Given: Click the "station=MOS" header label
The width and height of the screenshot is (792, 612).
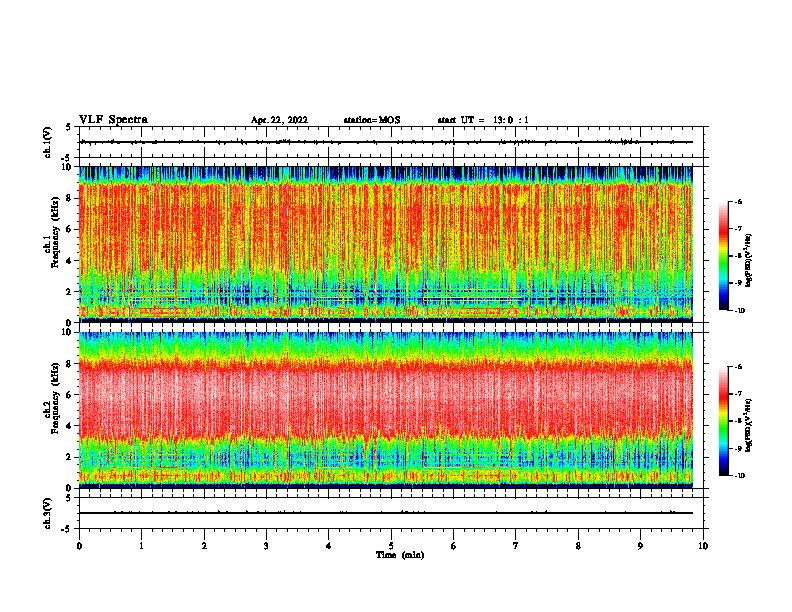Looking at the screenshot, I should [x=372, y=120].
